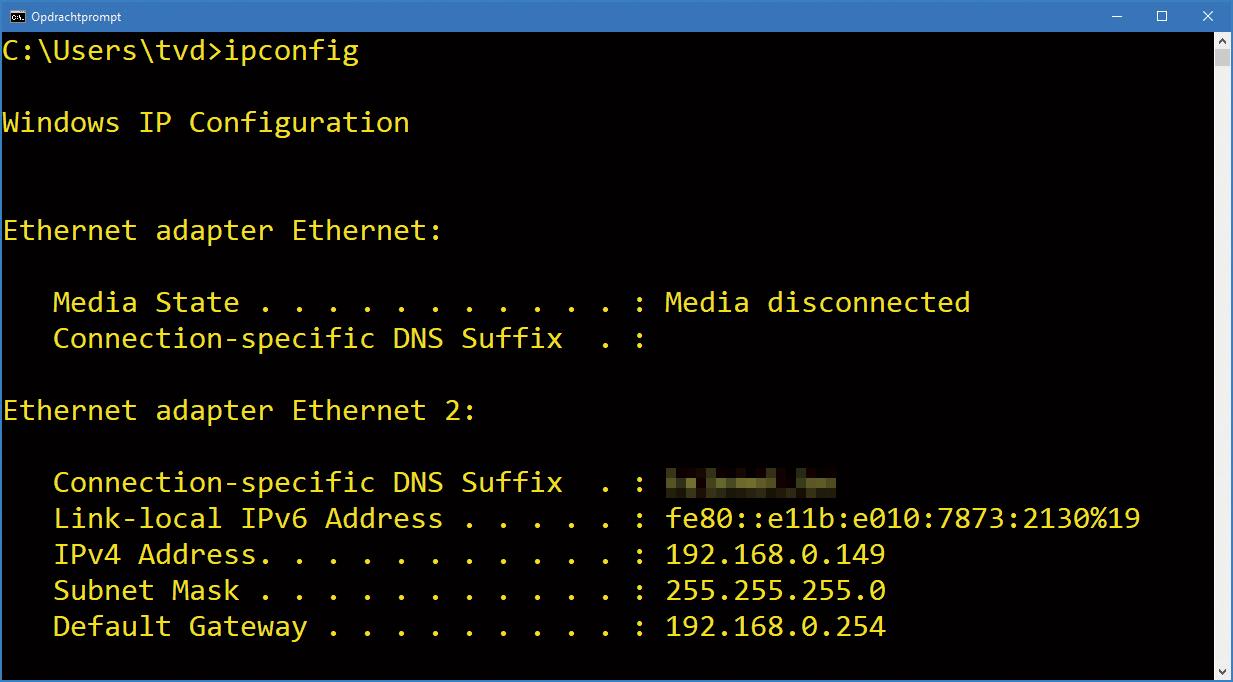Screen dimensions: 1233x682
Task: Open the Opdrachtprompt system menu icon
Action: tap(17, 16)
